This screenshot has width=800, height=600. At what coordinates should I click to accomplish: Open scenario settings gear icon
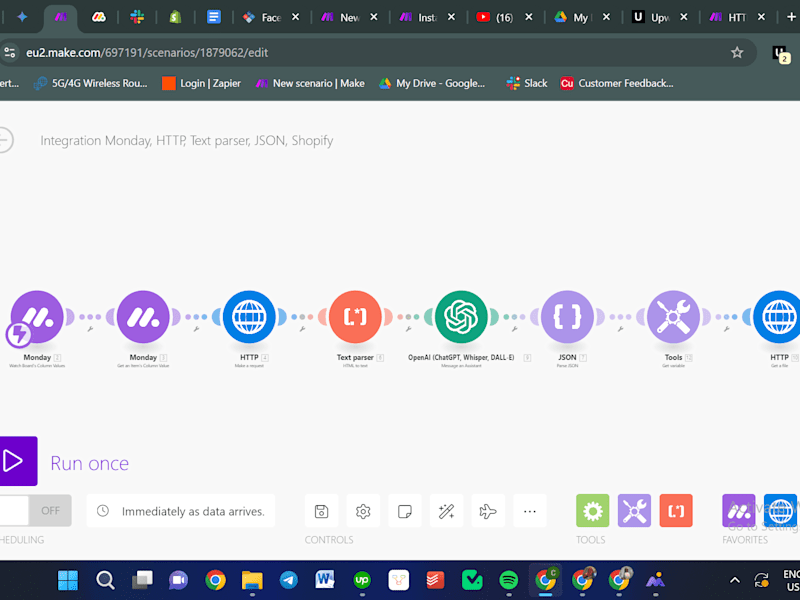pos(363,511)
